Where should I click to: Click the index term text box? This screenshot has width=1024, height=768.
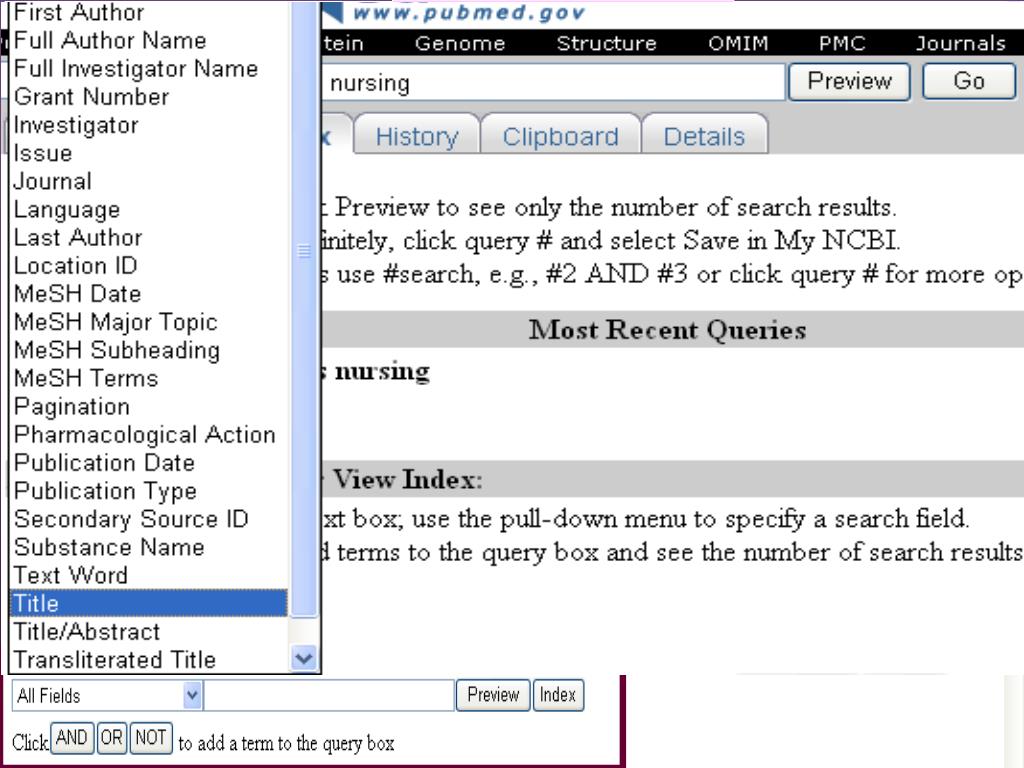329,695
